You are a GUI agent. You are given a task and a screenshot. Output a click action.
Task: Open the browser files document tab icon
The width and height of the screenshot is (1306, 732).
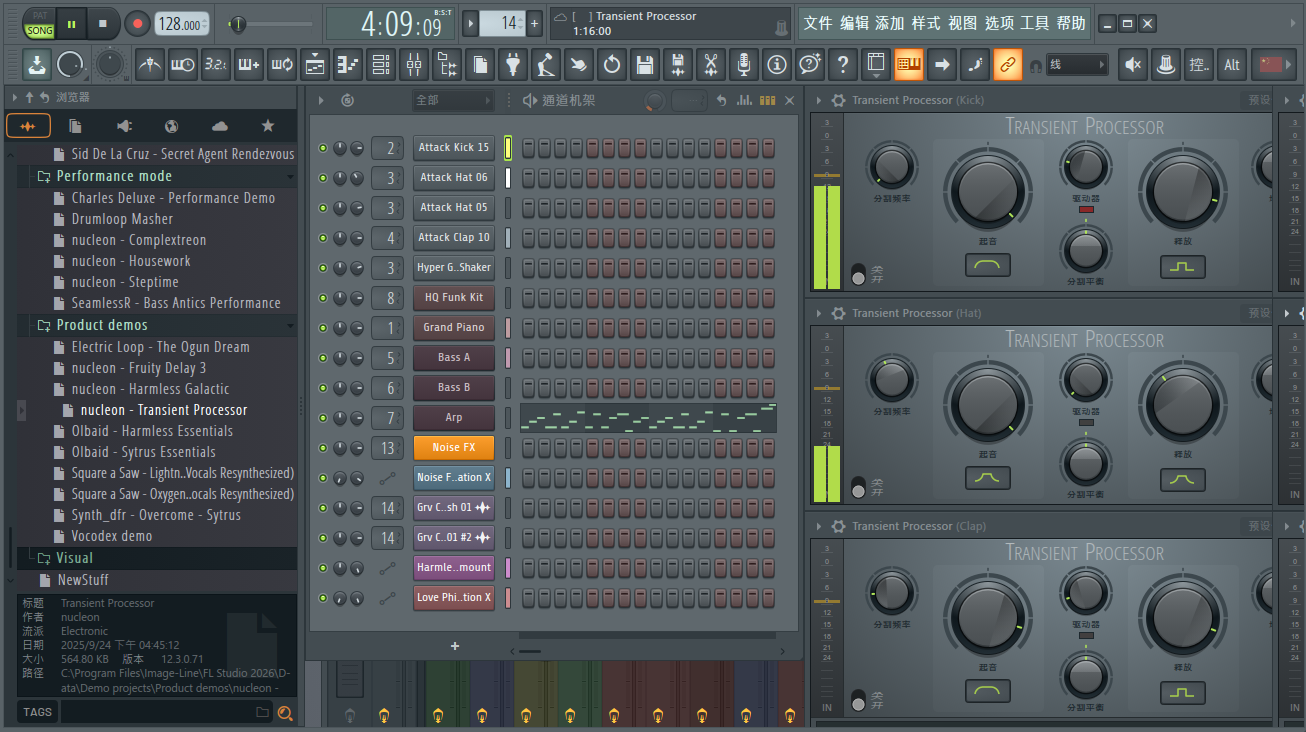coord(75,126)
